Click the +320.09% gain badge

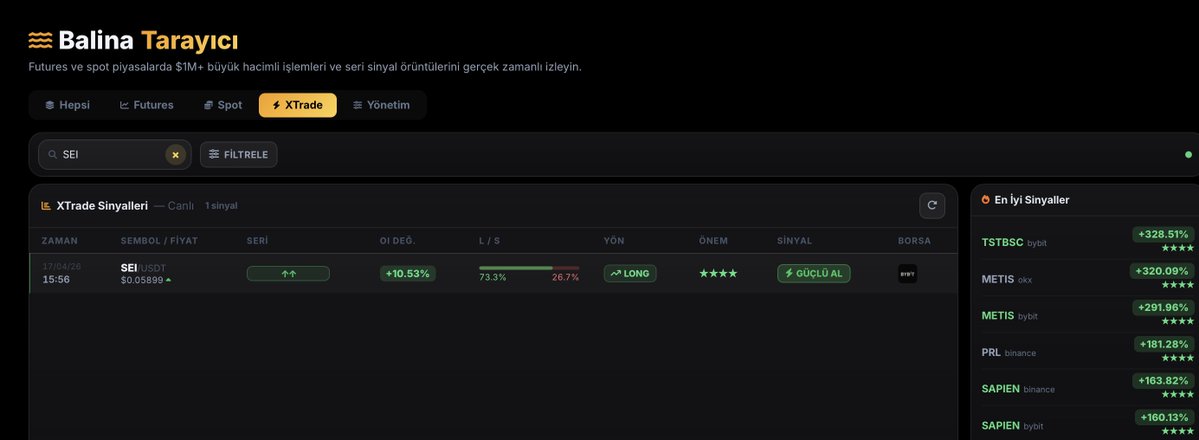click(1162, 271)
